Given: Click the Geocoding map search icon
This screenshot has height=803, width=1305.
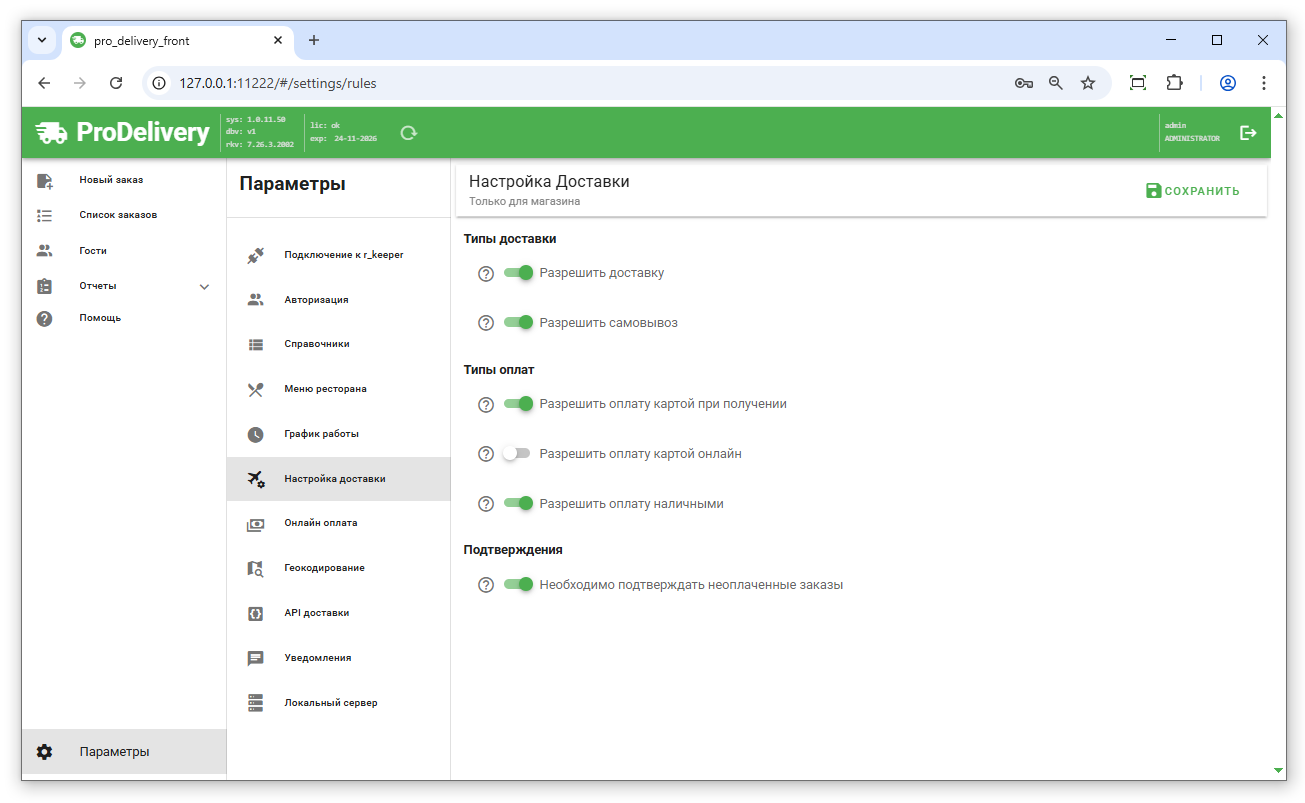Looking at the screenshot, I should [255, 568].
